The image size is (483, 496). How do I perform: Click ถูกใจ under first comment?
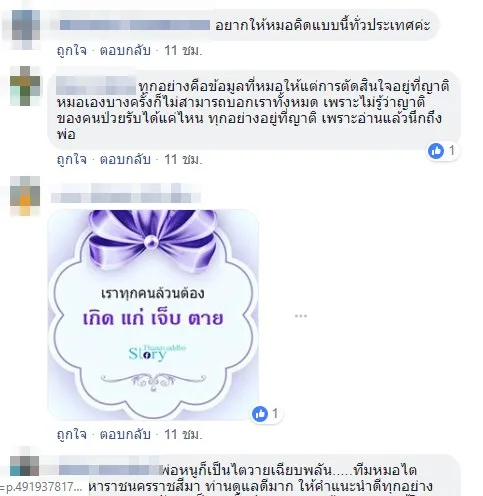[72, 50]
